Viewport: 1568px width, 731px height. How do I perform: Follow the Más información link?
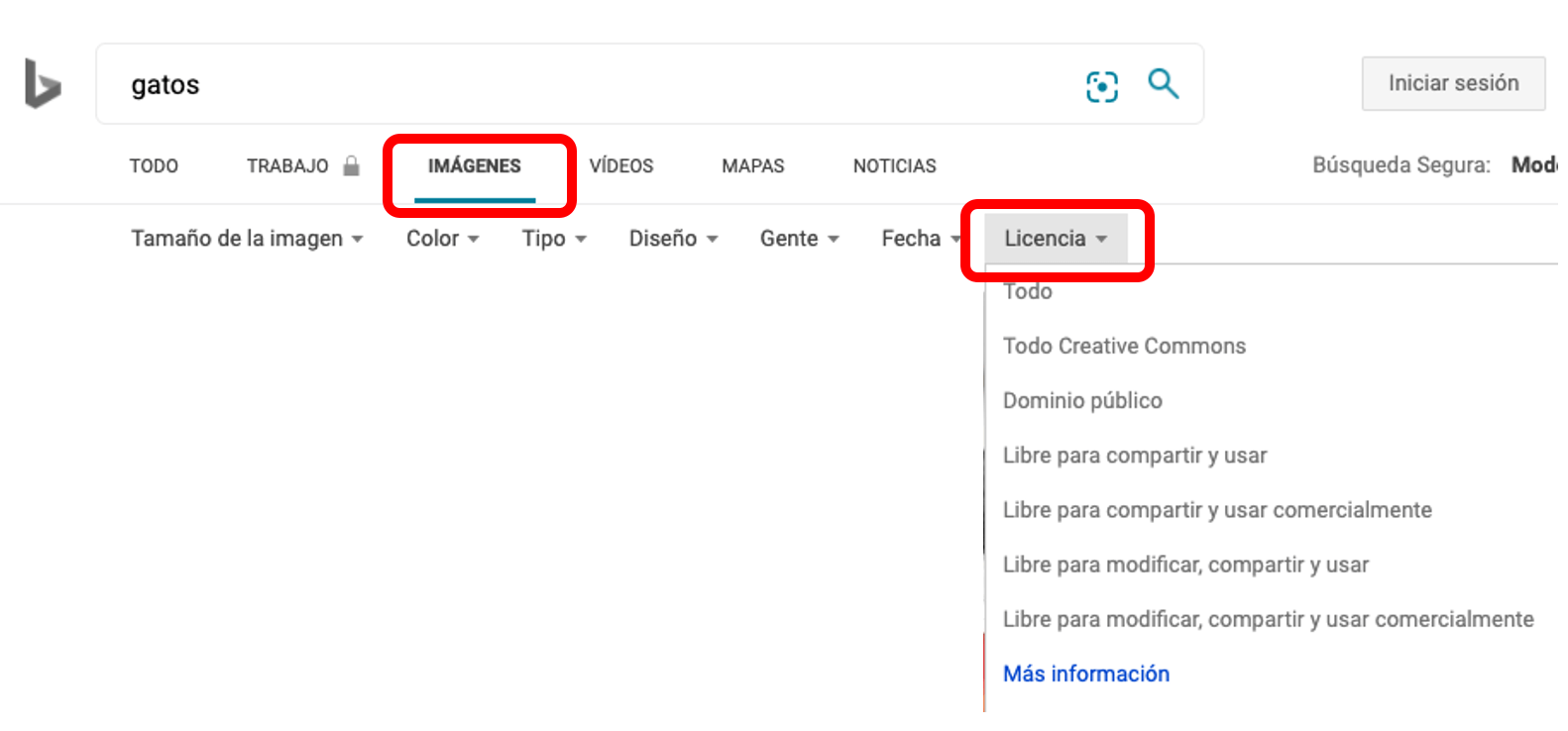click(1086, 675)
